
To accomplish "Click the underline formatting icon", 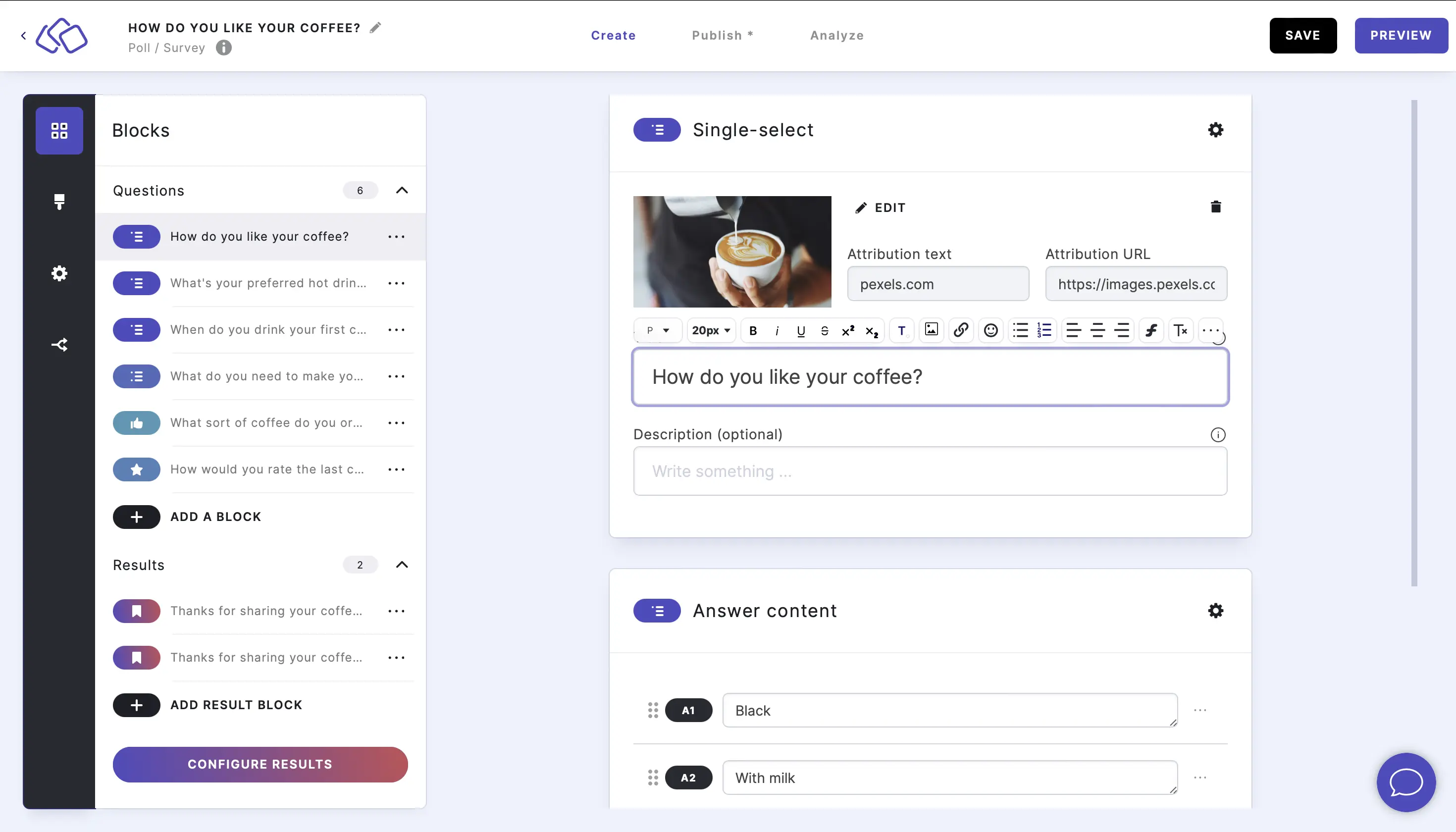I will (800, 329).
